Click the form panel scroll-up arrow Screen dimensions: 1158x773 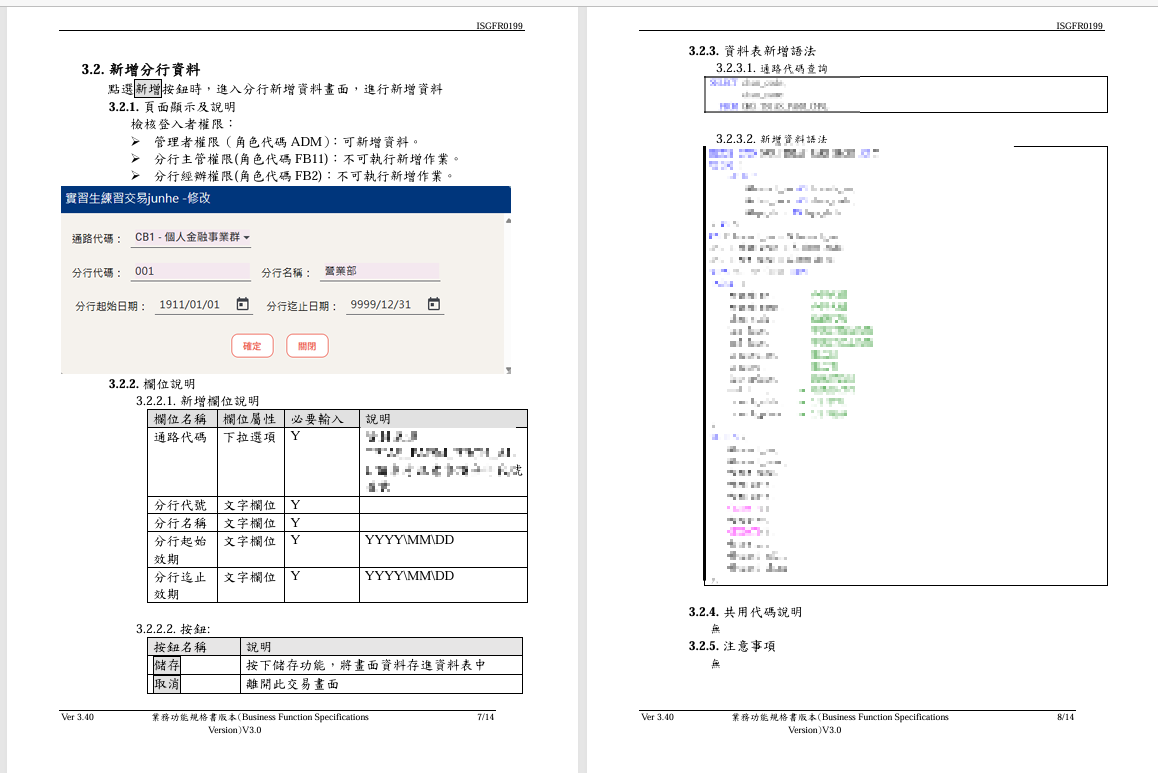tap(508, 220)
